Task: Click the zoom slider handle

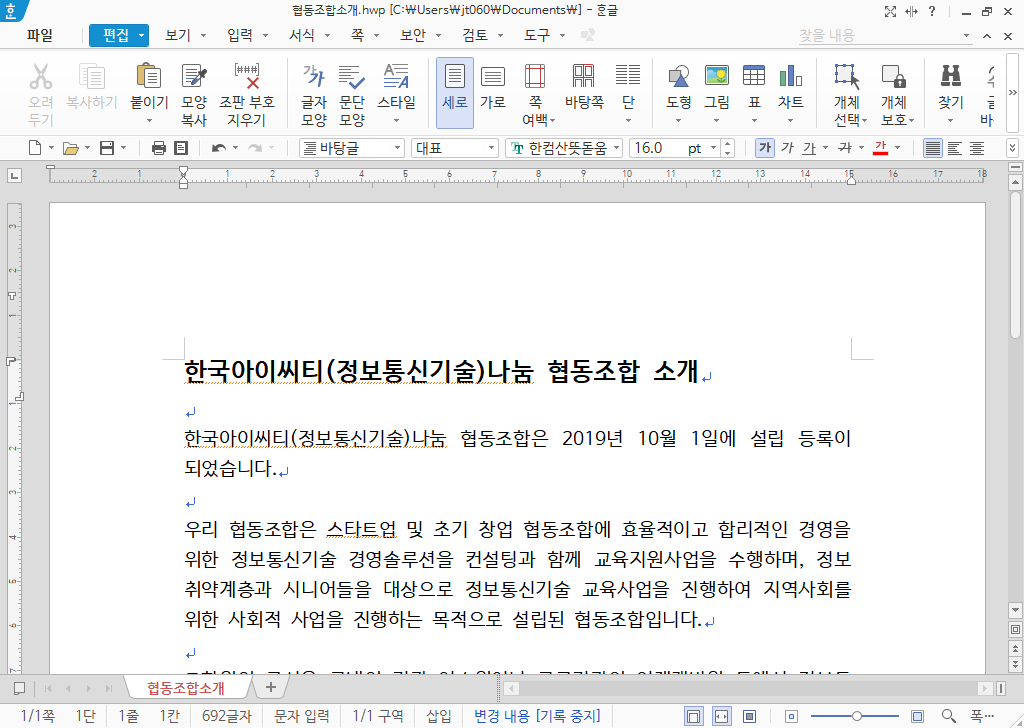Action: coord(856,716)
